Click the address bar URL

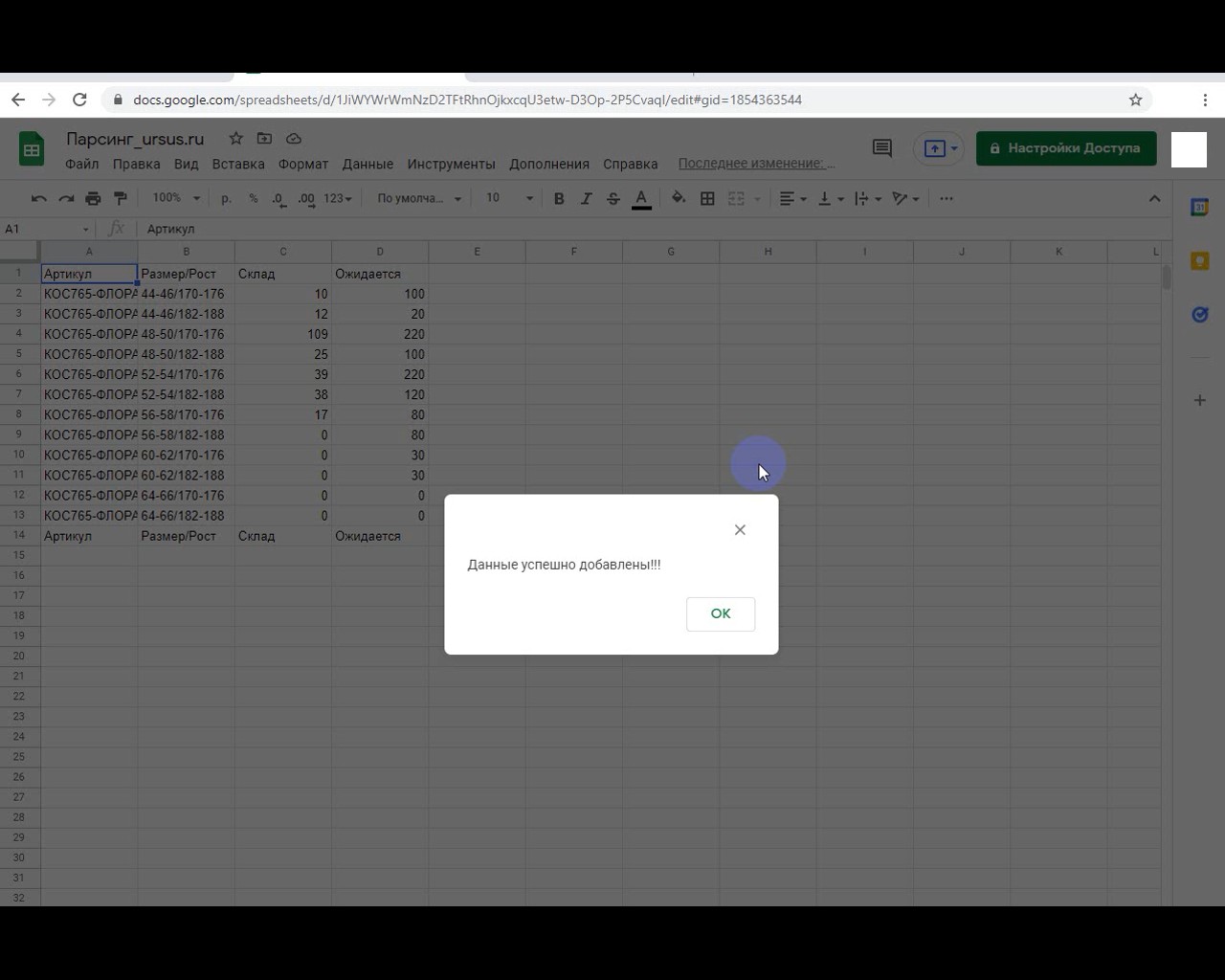click(x=467, y=100)
